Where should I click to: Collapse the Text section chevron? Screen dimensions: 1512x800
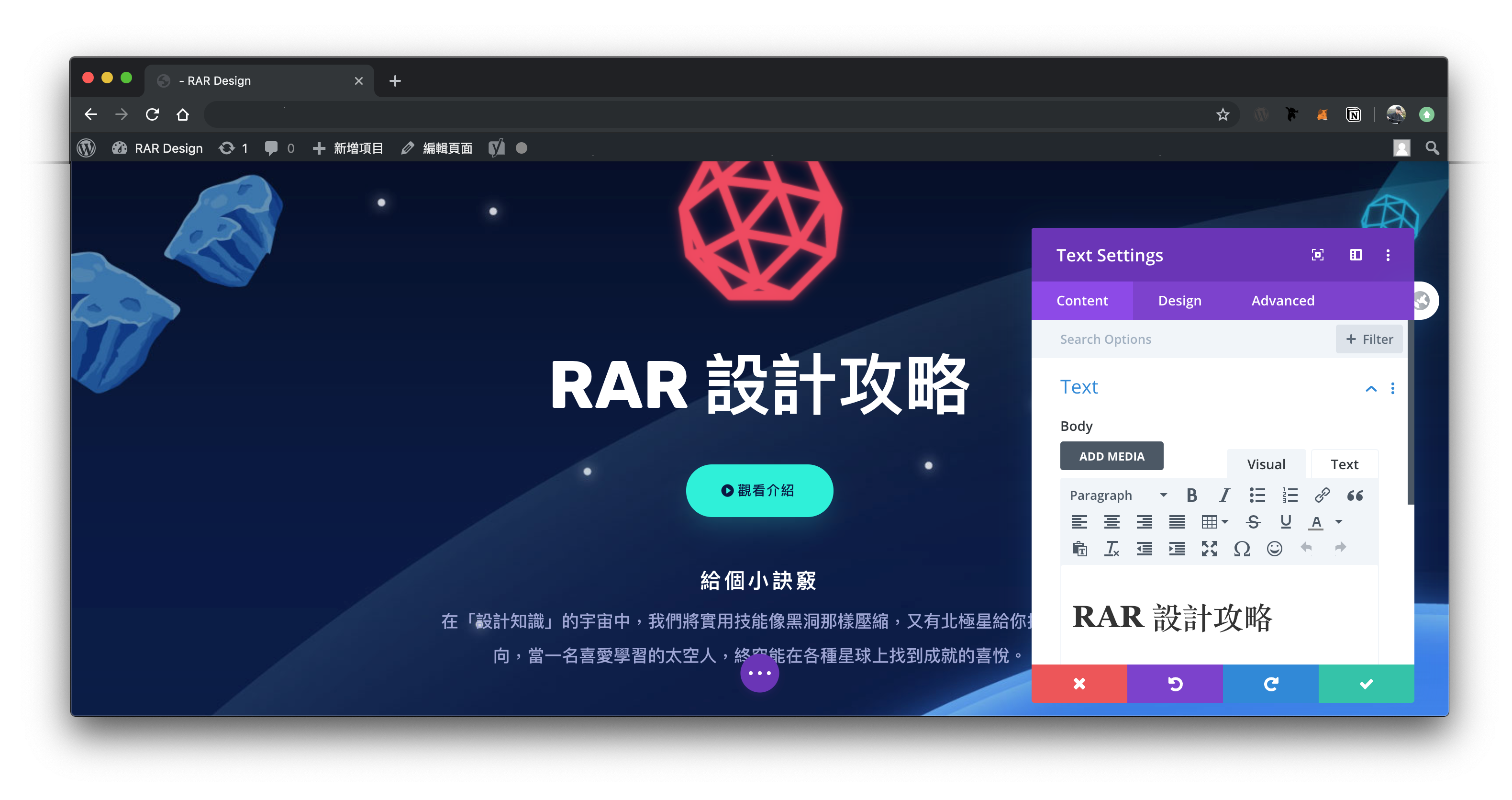click(x=1371, y=388)
